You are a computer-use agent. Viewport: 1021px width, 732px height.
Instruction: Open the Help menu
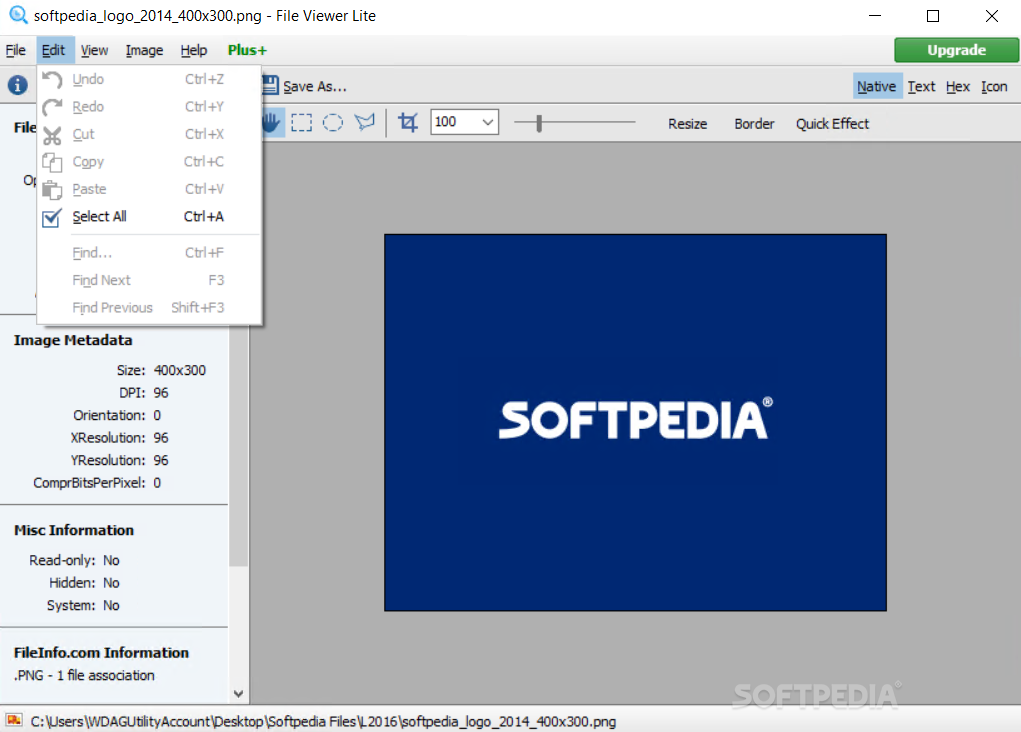194,50
